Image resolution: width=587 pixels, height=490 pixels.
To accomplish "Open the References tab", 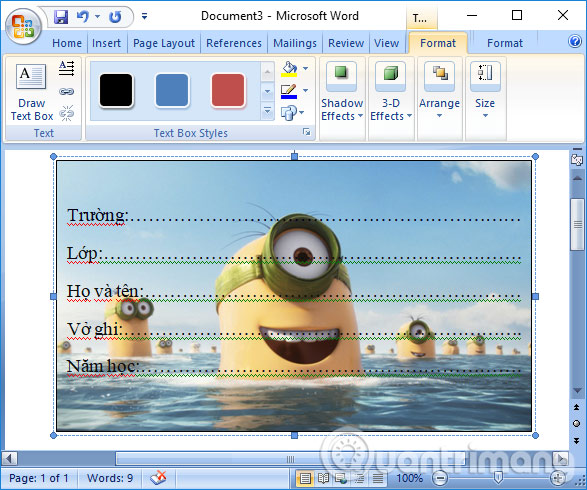I will [x=234, y=43].
